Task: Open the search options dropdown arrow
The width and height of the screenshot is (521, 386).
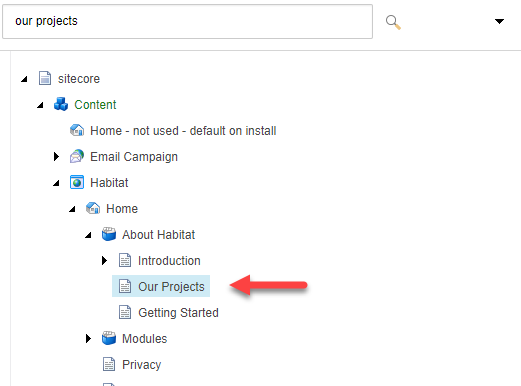Action: [499, 21]
